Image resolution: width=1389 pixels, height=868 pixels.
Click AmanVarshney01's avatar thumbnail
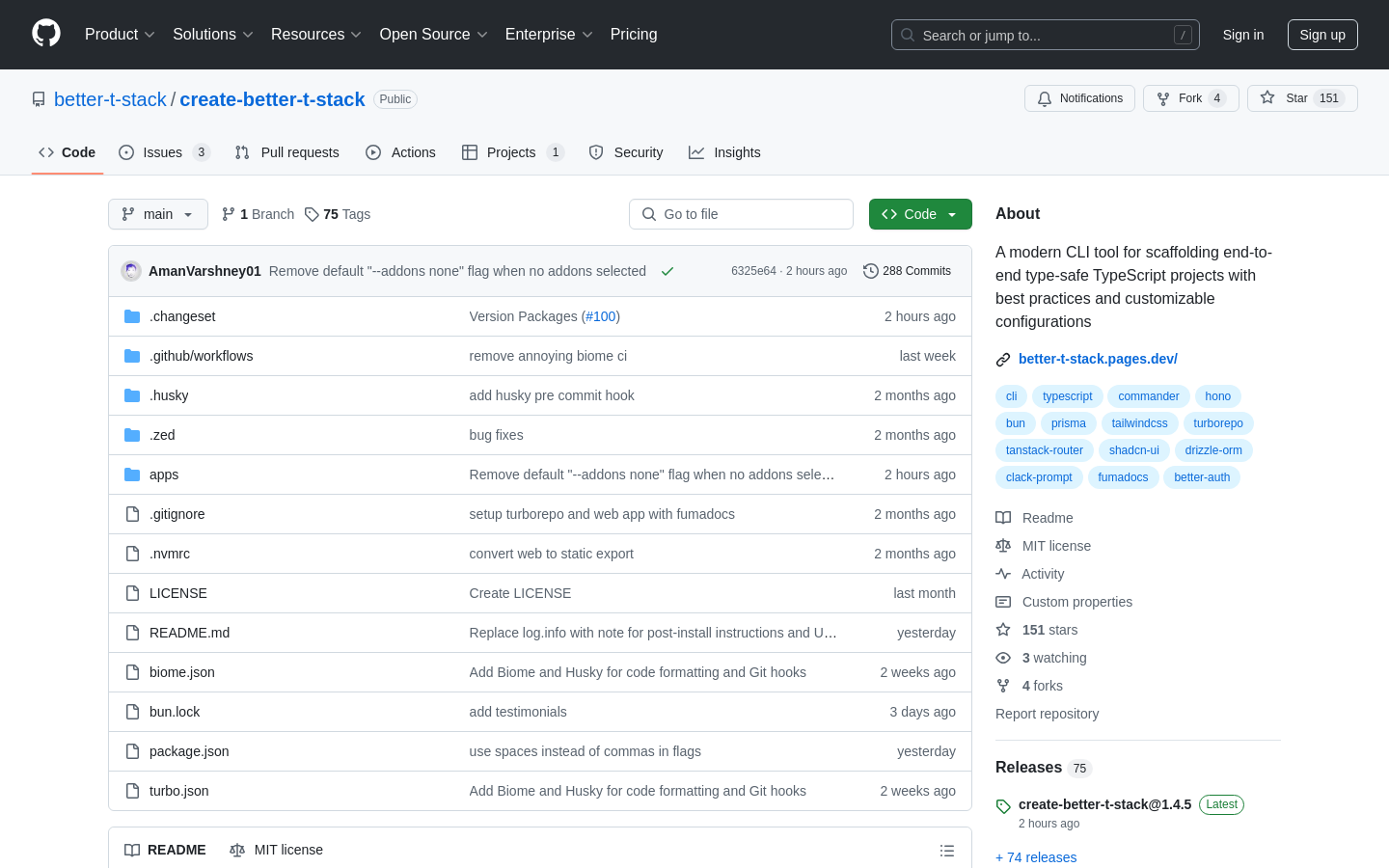[131, 271]
